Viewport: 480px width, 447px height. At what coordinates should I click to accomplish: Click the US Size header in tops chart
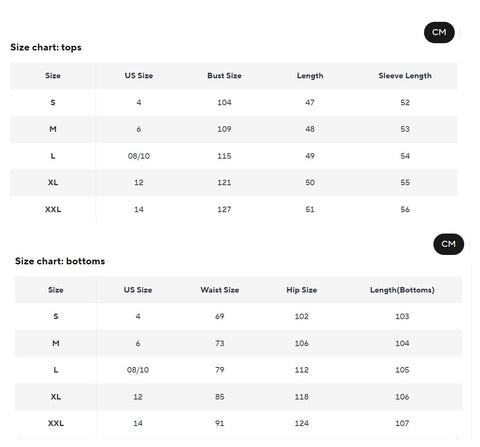(139, 76)
